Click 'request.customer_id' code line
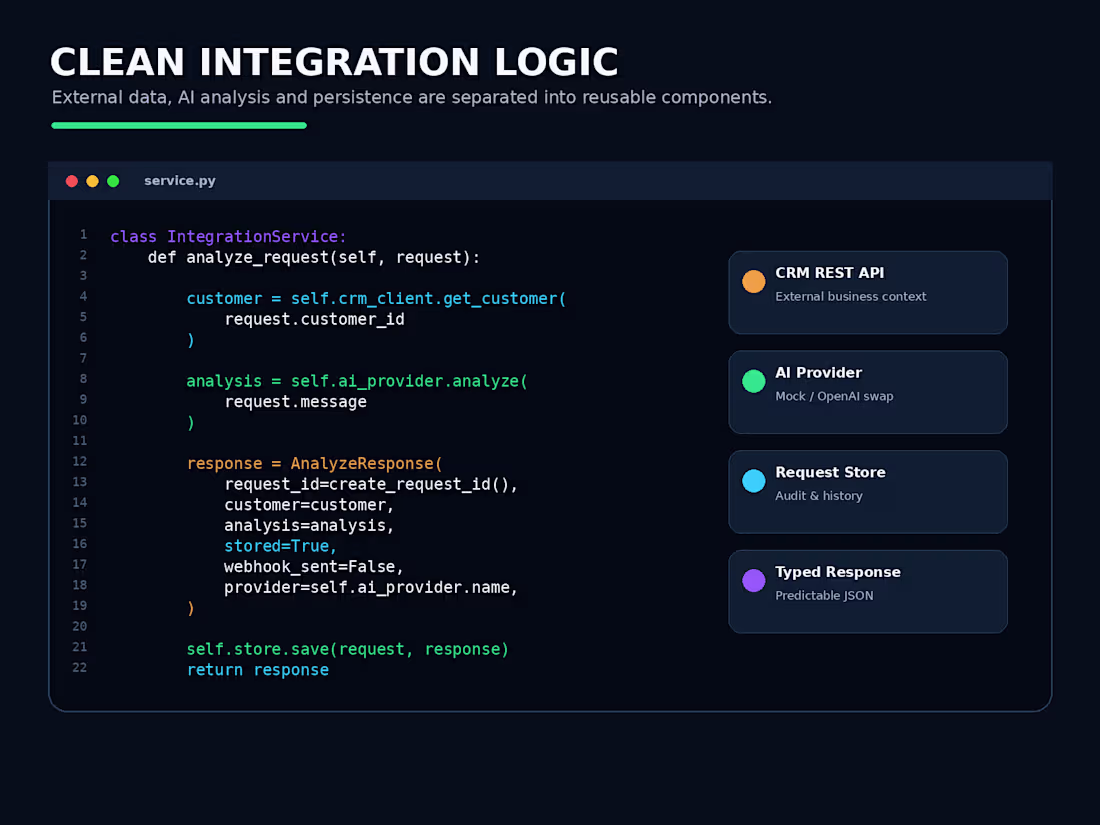Screen dimensions: 1100x825 click(x=314, y=319)
